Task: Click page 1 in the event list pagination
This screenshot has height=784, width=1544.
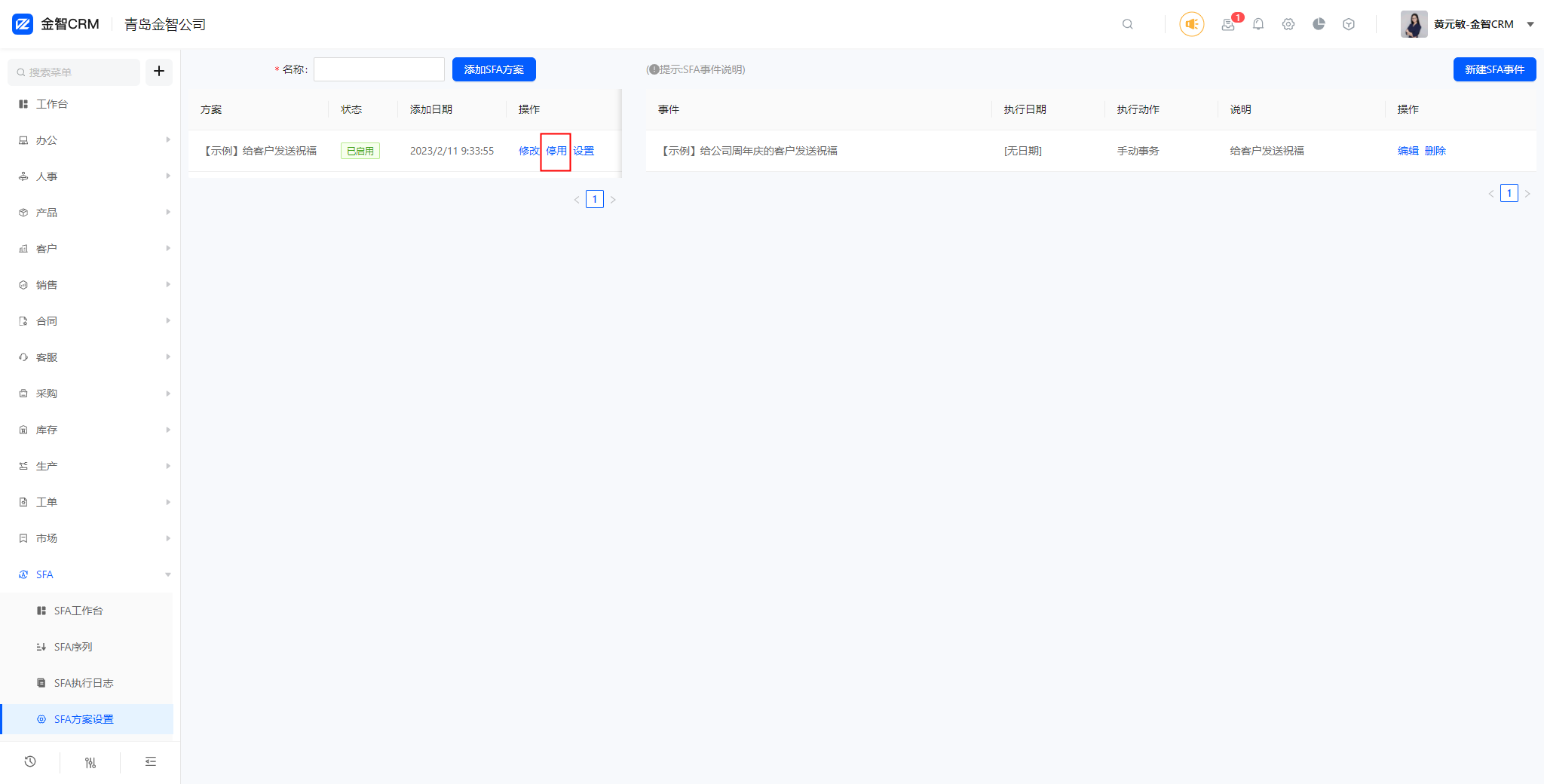Action: click(x=1509, y=193)
